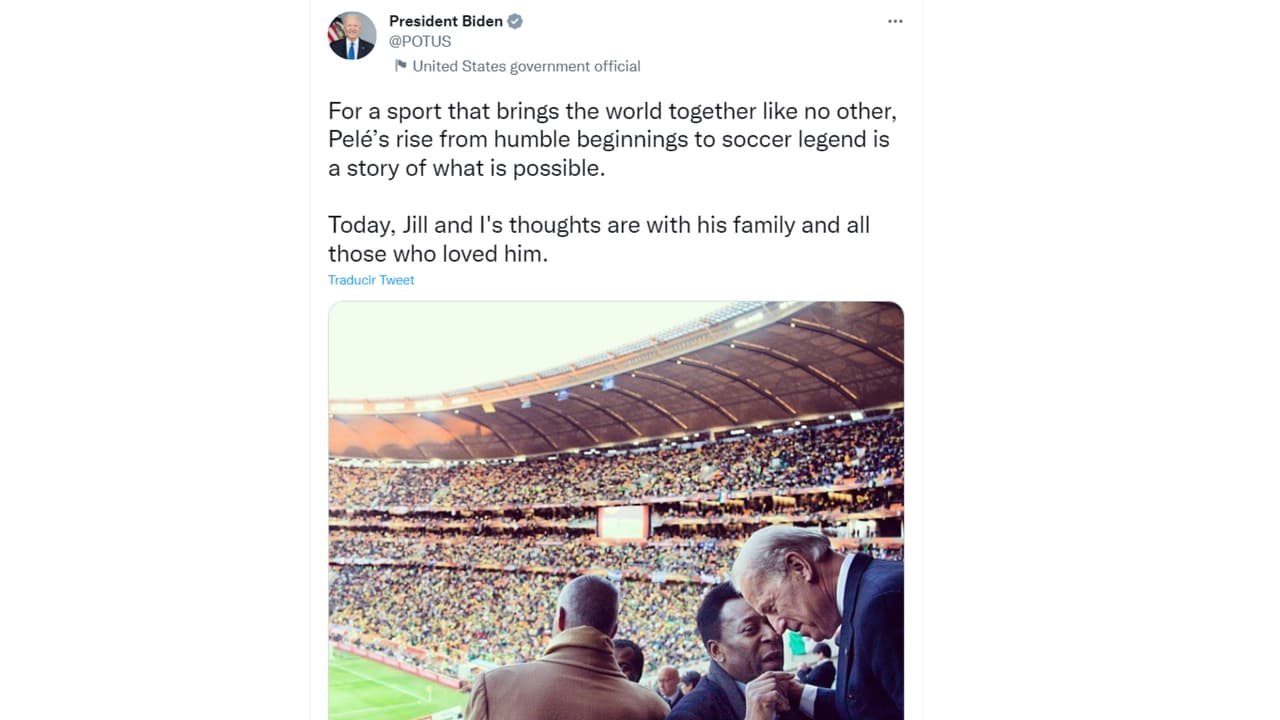
Task: Open the attached stadium photo
Action: point(616,500)
